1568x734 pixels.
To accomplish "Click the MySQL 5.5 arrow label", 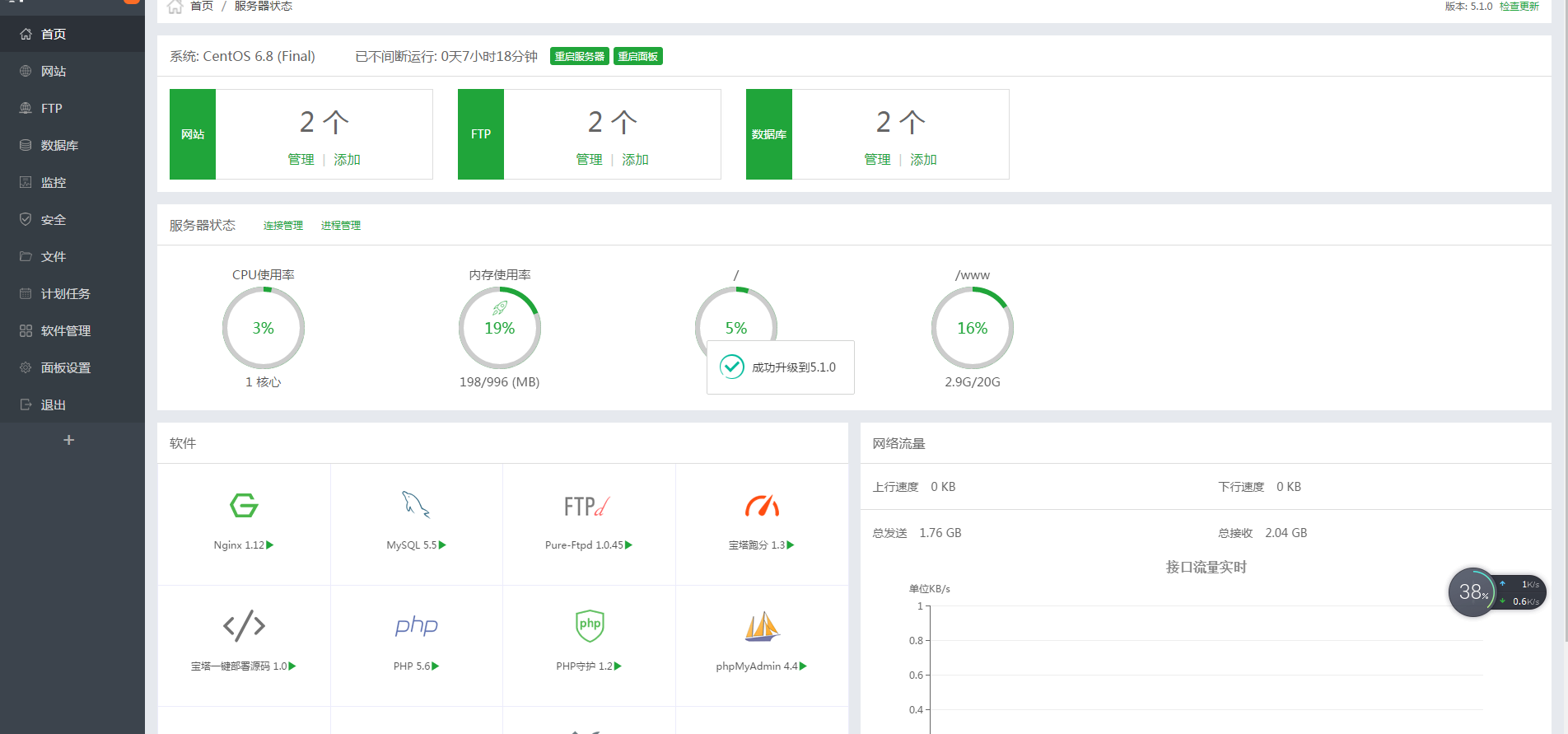I will [x=416, y=545].
